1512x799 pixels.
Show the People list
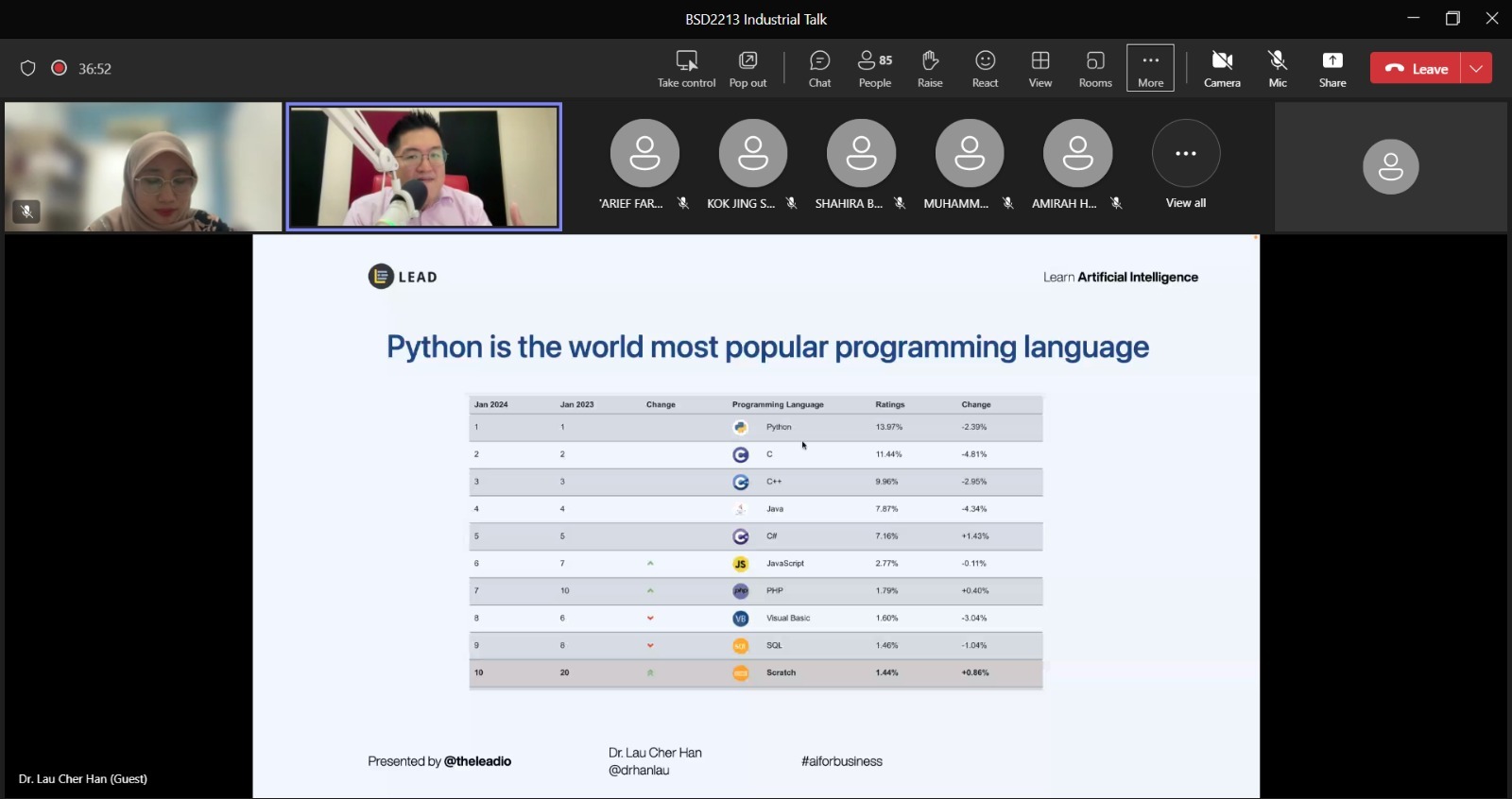click(875, 69)
